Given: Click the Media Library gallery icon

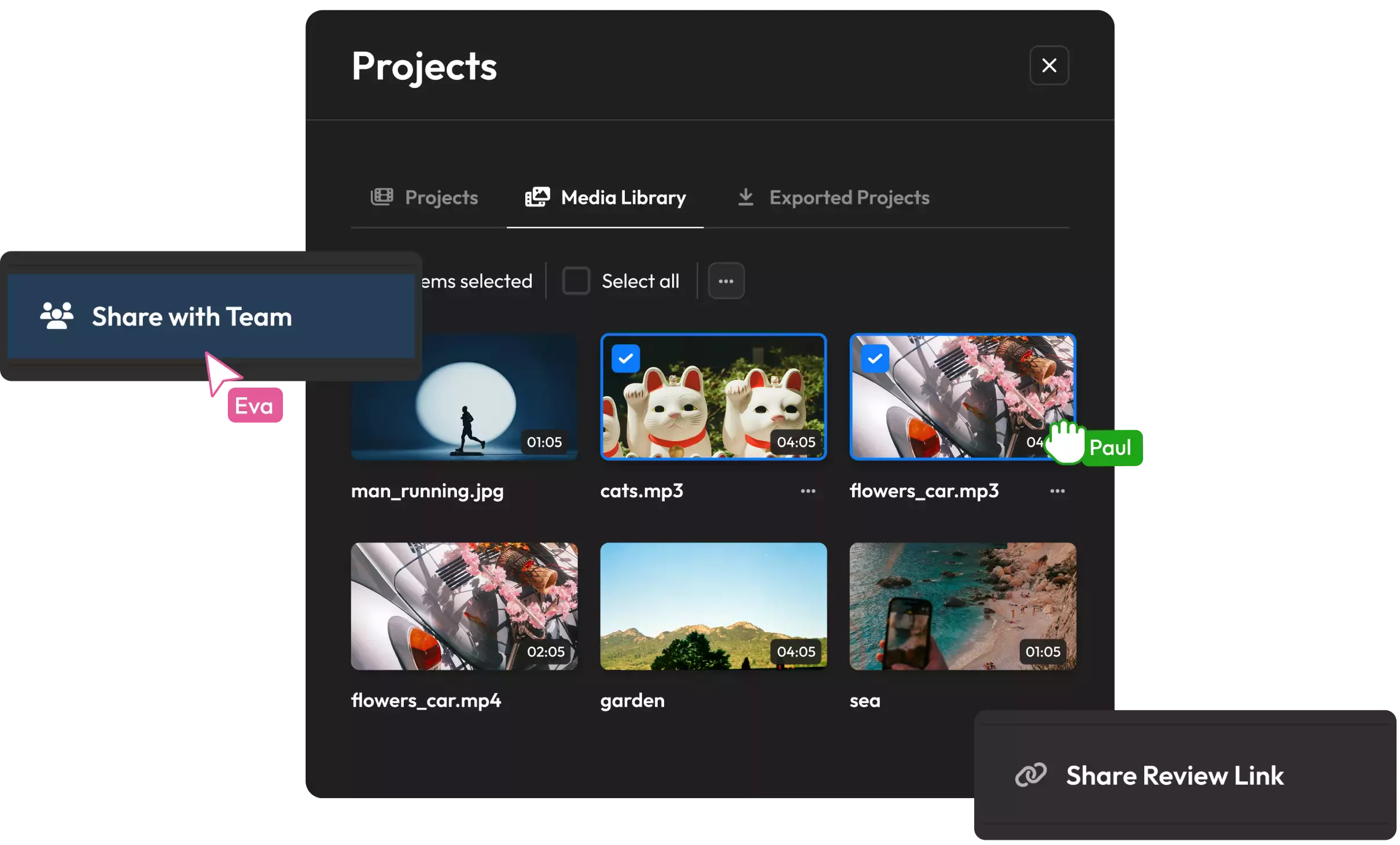Looking at the screenshot, I should coord(537,197).
